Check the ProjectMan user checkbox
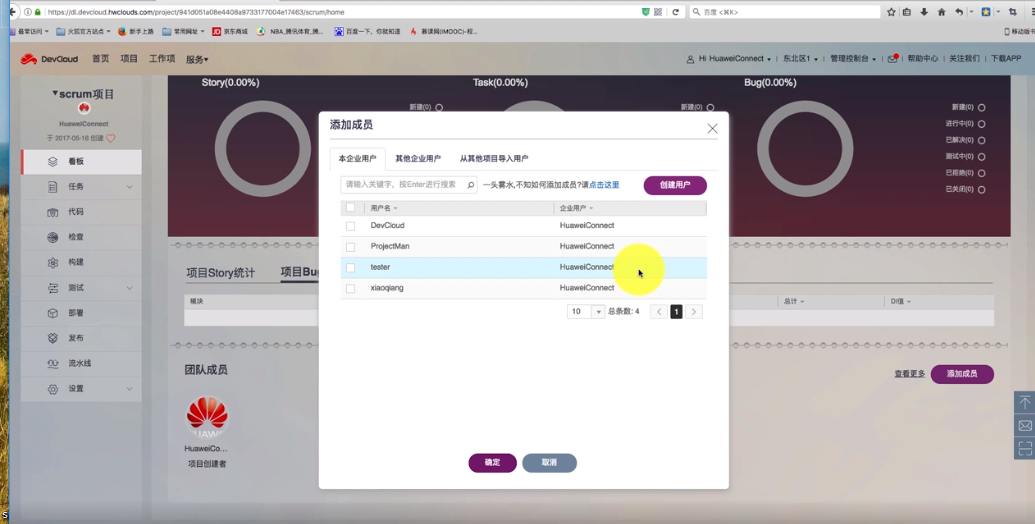Screen dimensions: 1035x524 click(351, 247)
